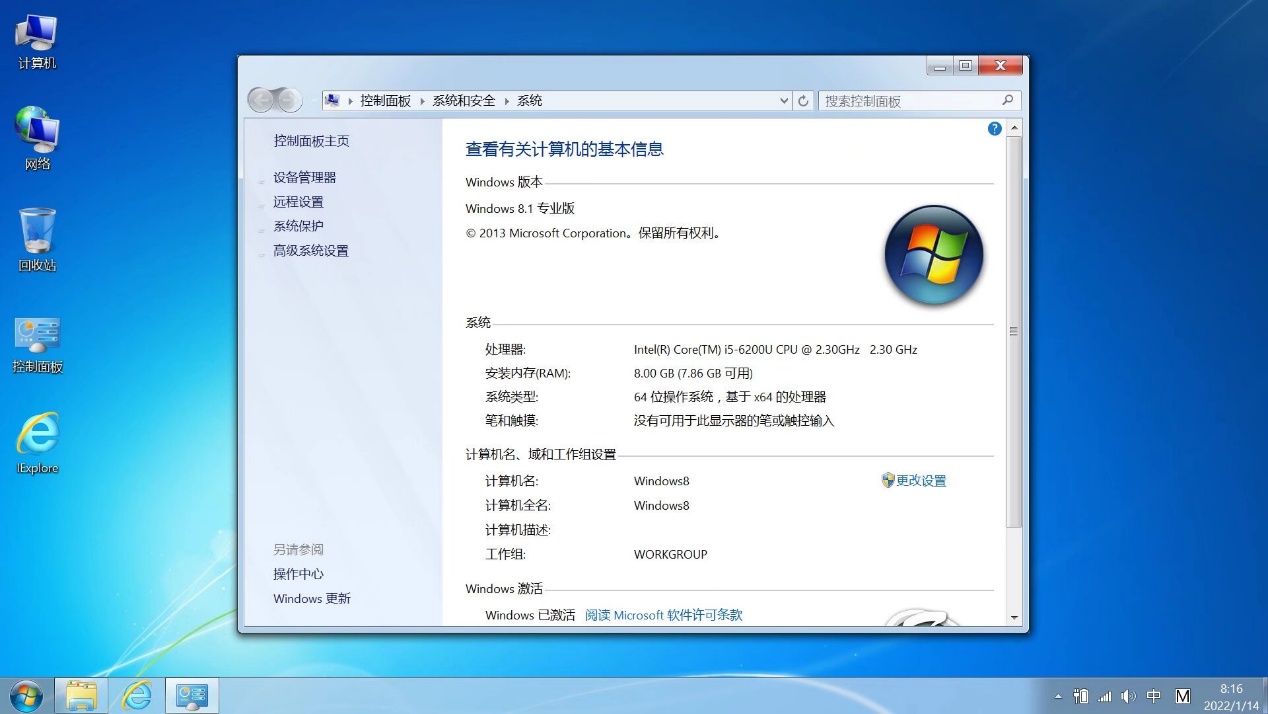
Task: Go forward with the navigation arrow
Action: pos(288,100)
